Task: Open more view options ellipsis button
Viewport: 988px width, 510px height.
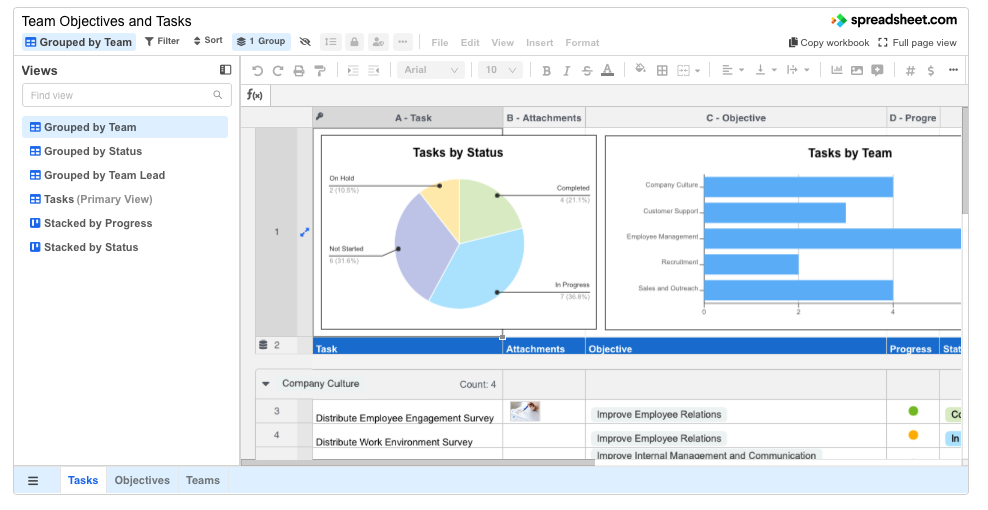Action: tap(403, 42)
